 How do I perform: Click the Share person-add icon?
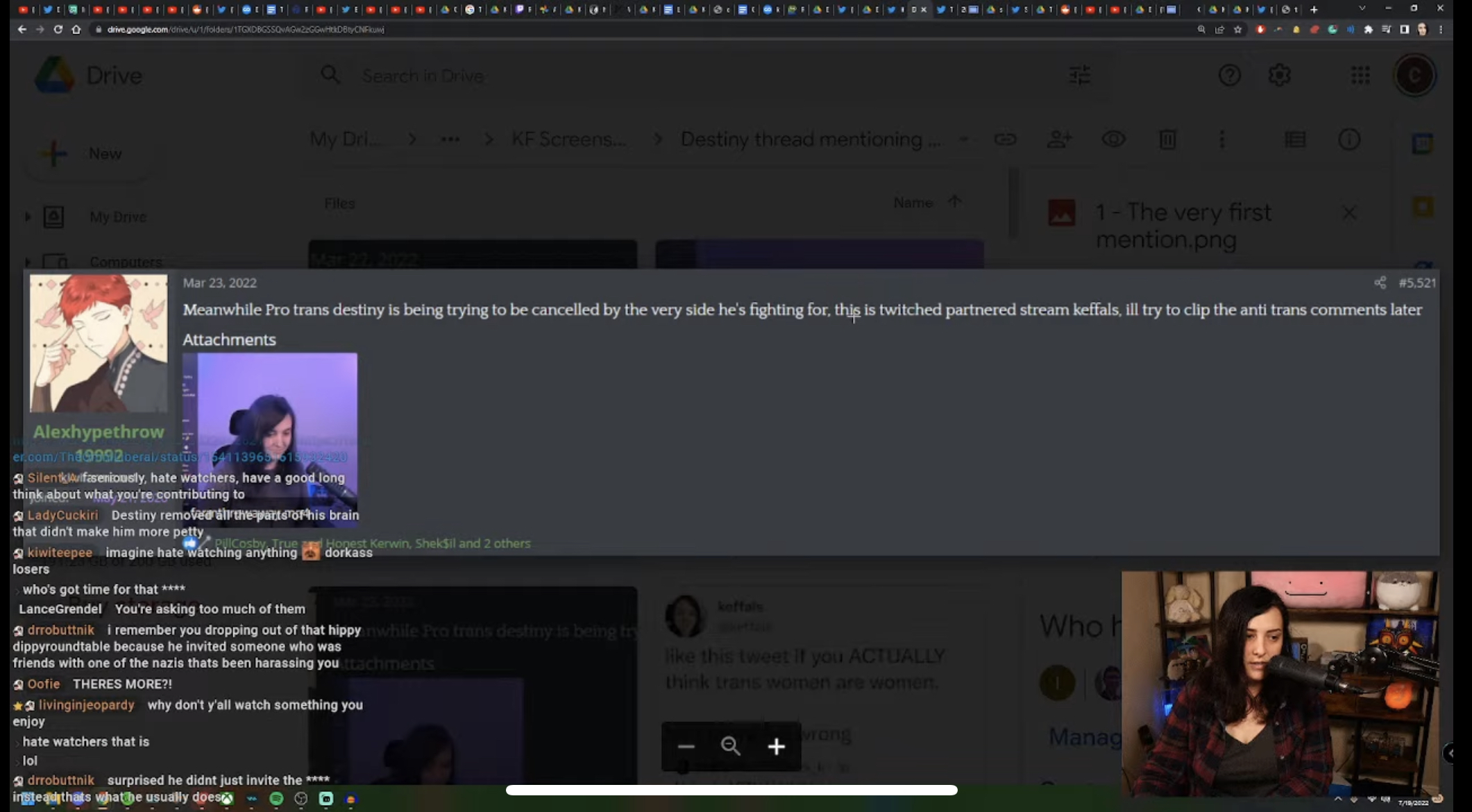click(x=1059, y=139)
